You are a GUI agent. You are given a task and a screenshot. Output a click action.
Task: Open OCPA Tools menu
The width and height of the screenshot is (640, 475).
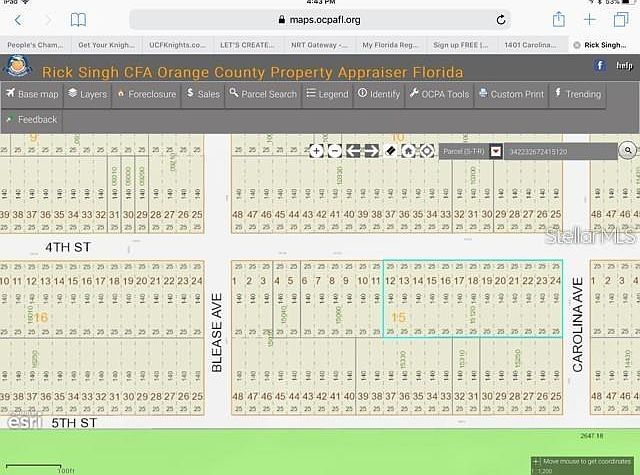tap(440, 94)
